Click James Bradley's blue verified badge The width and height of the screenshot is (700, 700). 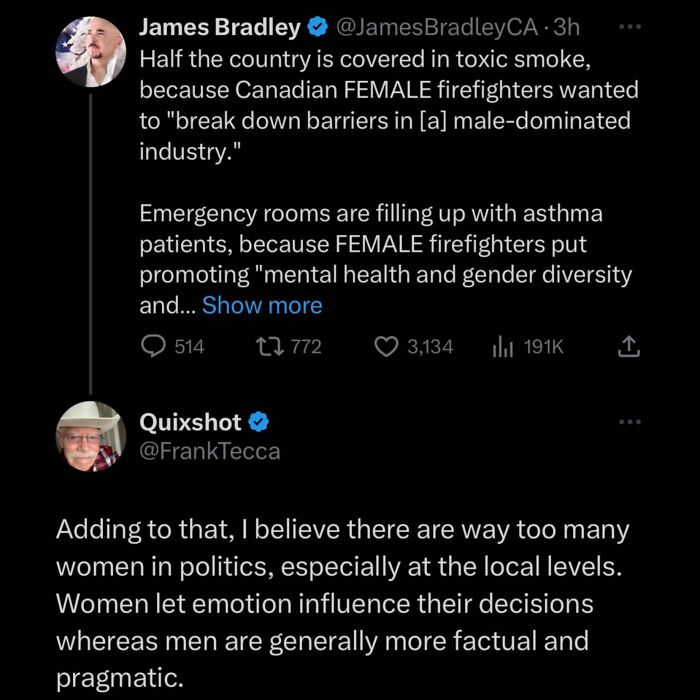point(317,28)
